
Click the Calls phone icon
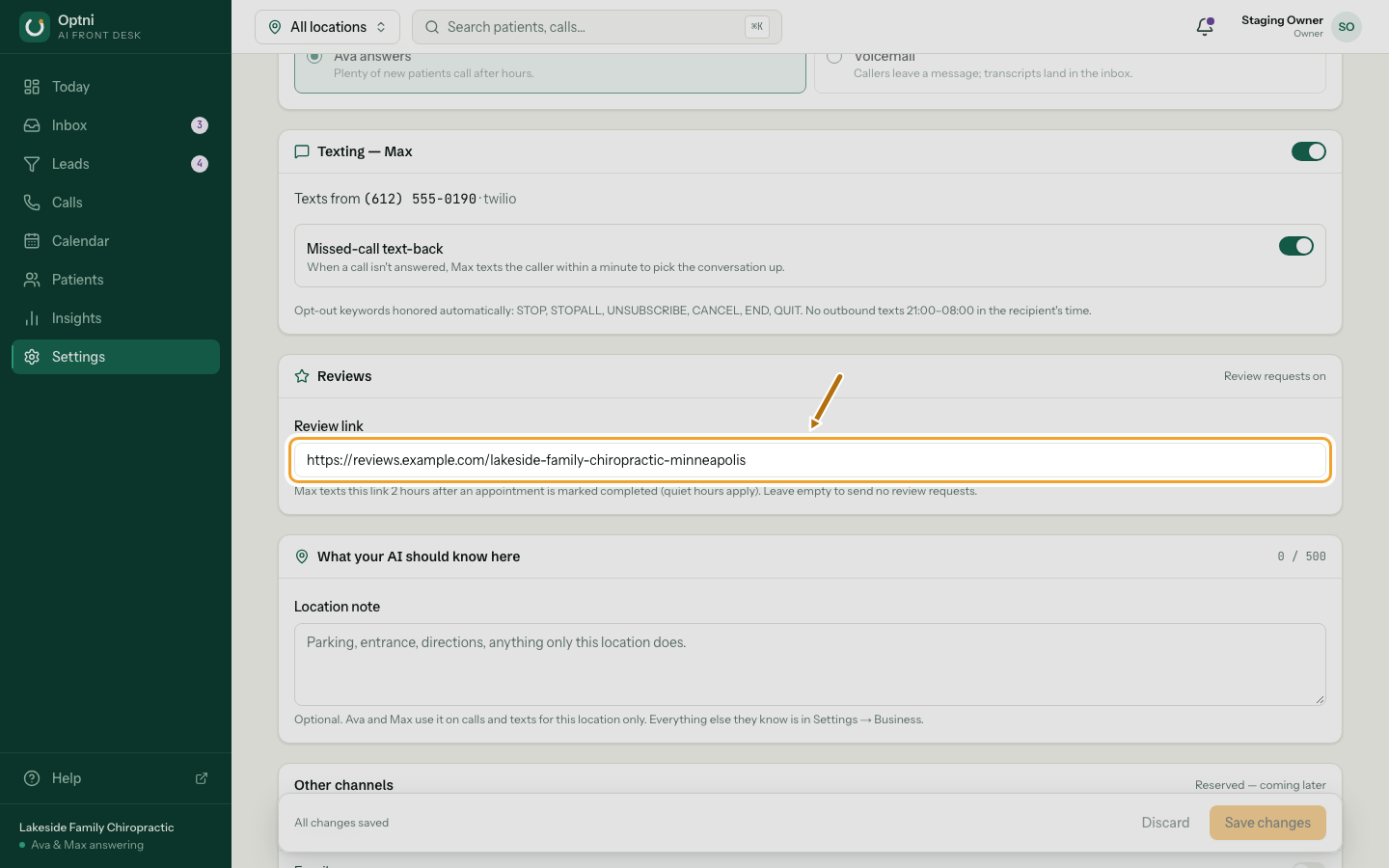32,203
